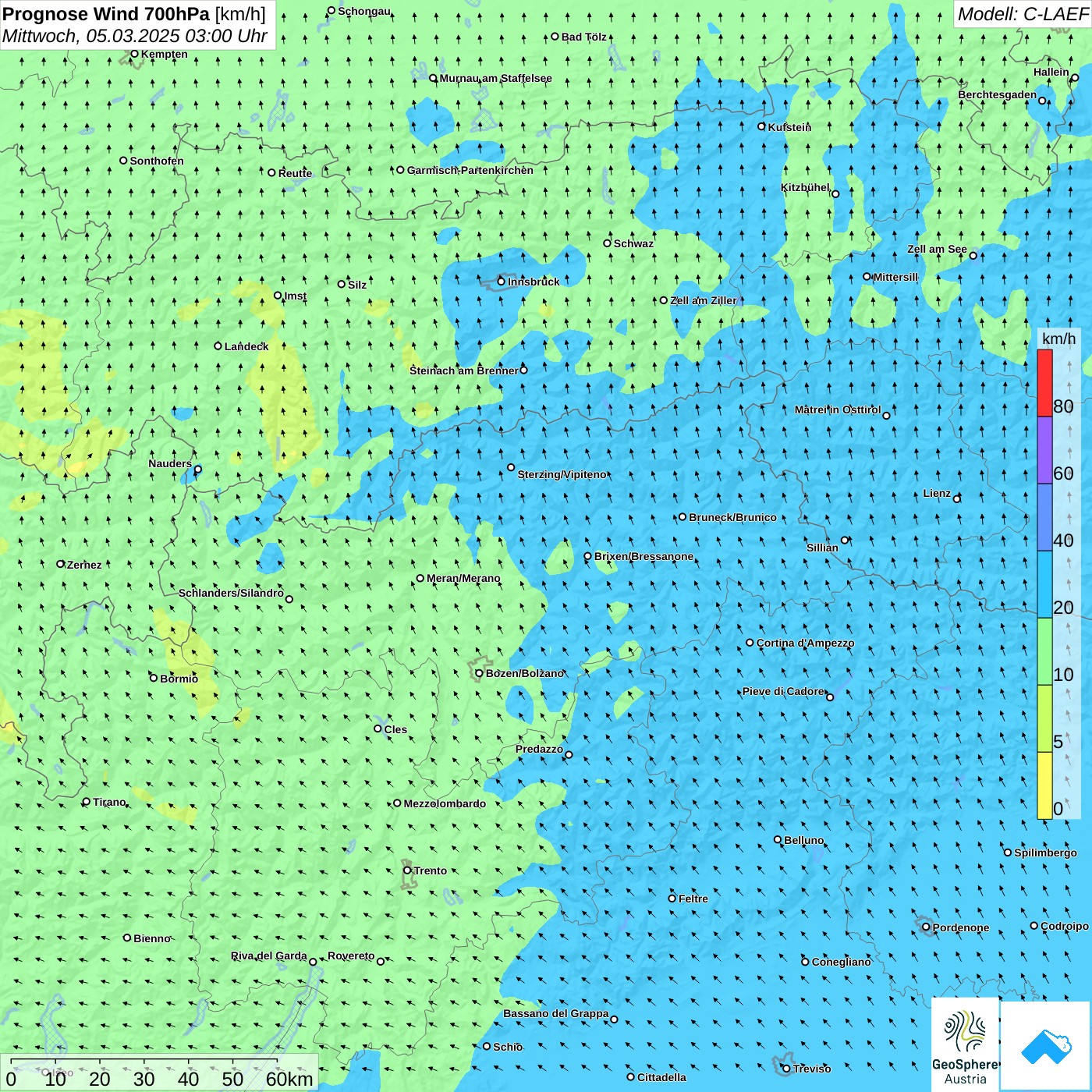1092x1092 pixels.
Task: Click the Bad Tölz label
Action: coord(584,37)
